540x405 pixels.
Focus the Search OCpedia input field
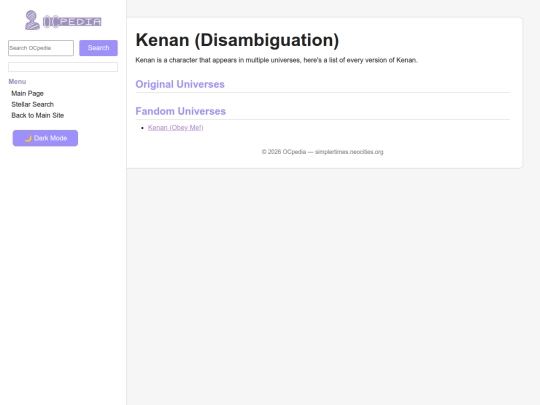click(41, 48)
